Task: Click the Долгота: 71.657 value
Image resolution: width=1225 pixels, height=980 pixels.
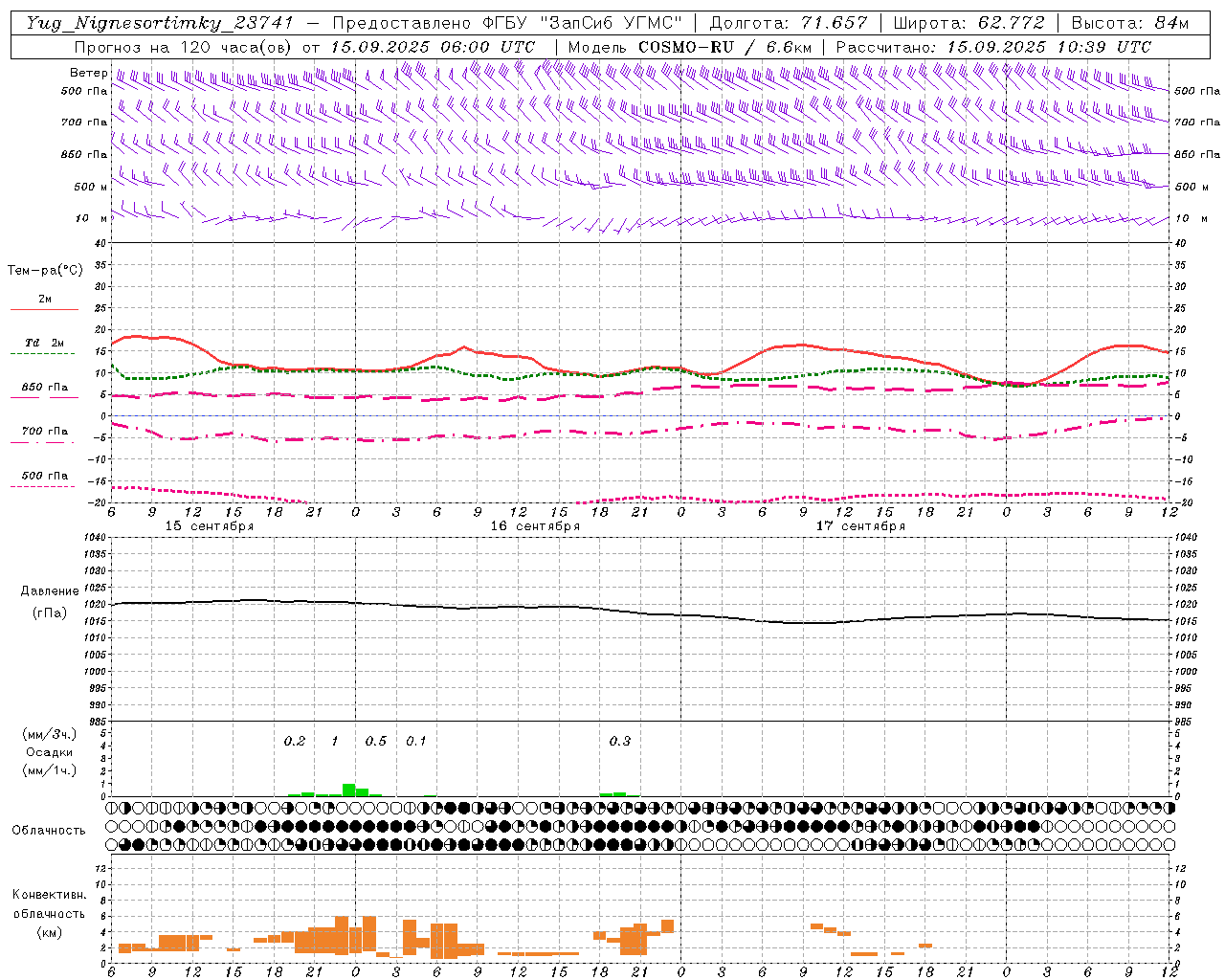Action: point(789,23)
